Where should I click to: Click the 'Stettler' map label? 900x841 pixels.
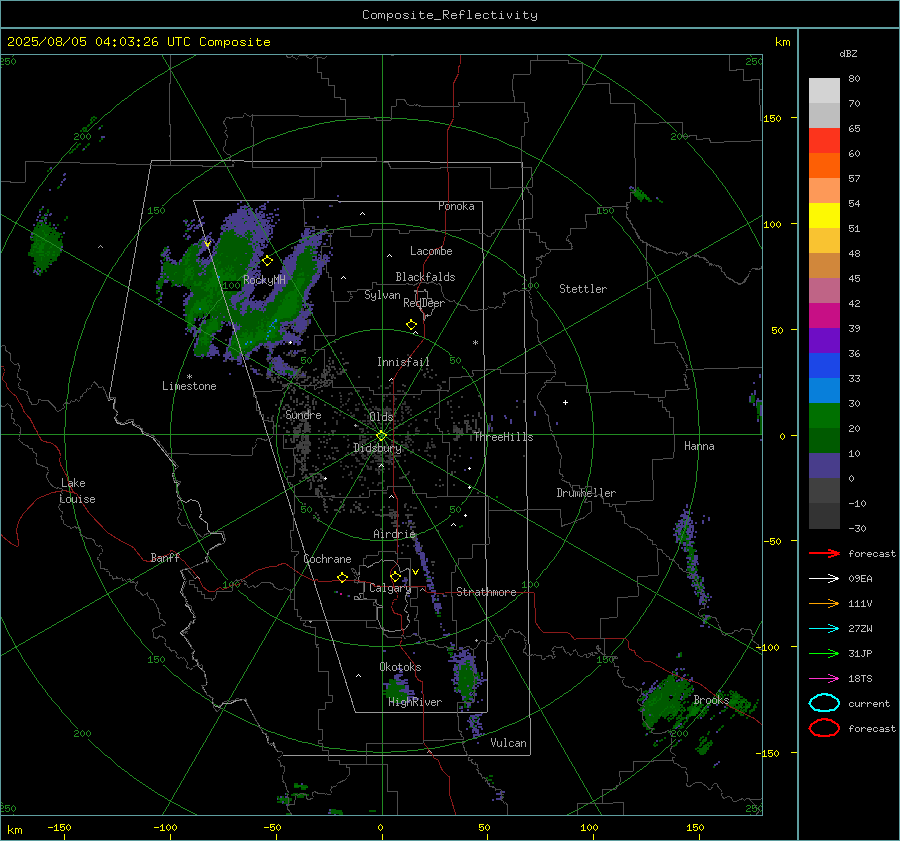click(583, 289)
